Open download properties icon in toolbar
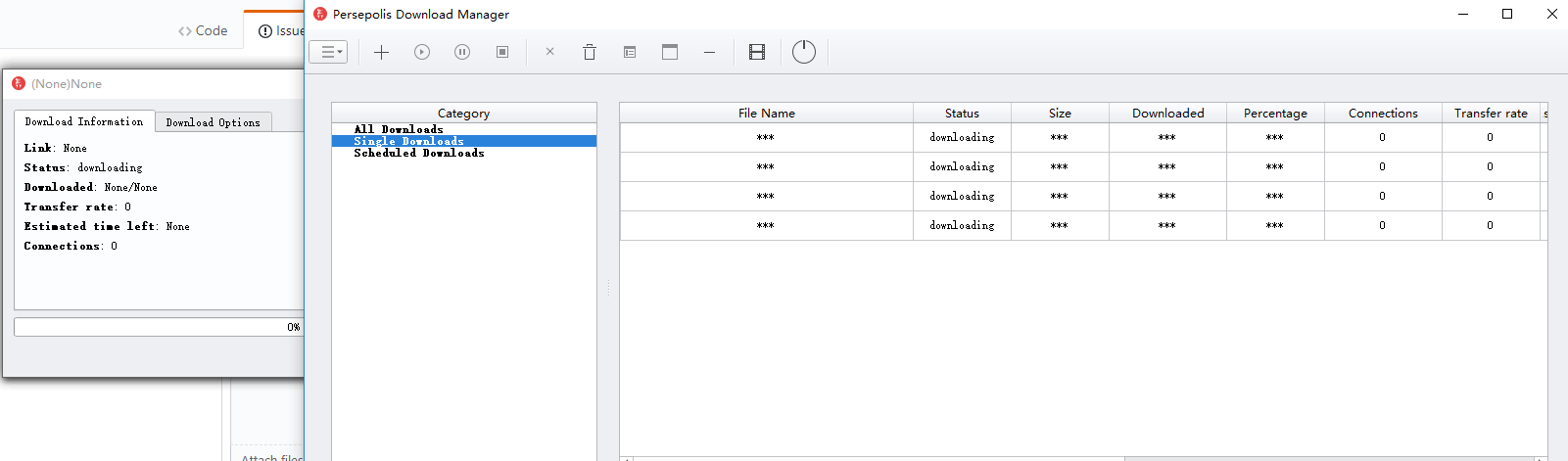This screenshot has width=1568, height=461. coord(630,52)
